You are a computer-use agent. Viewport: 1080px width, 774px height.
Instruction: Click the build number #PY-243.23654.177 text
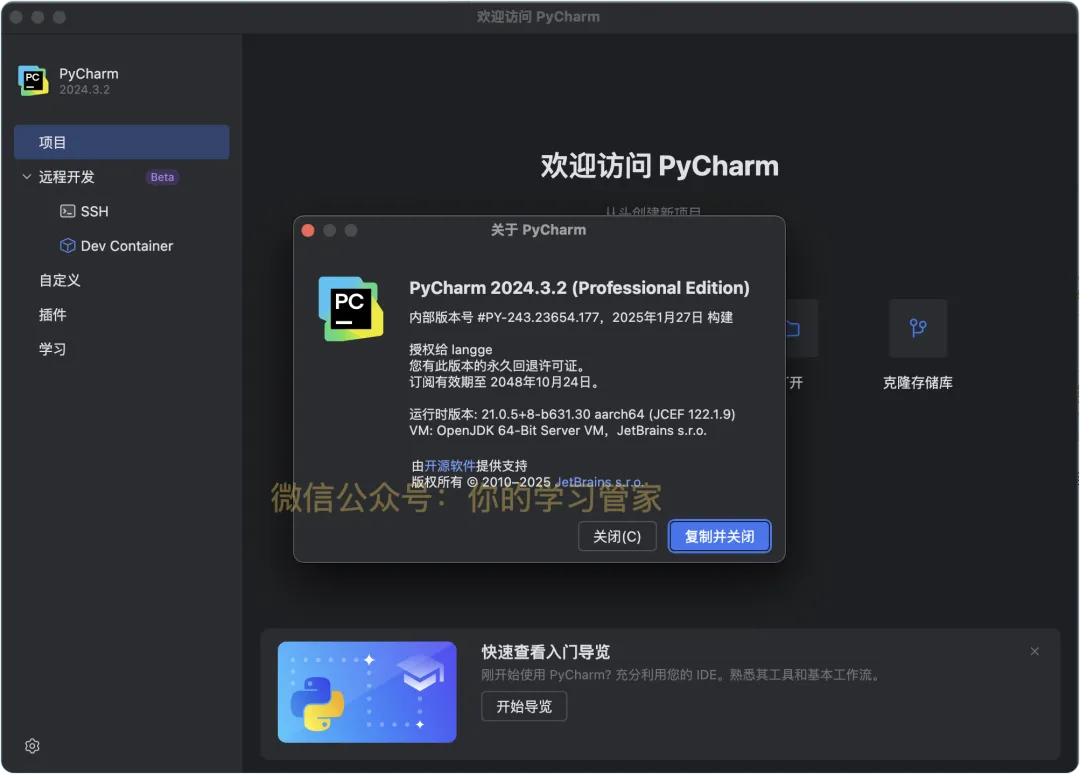click(x=539, y=317)
